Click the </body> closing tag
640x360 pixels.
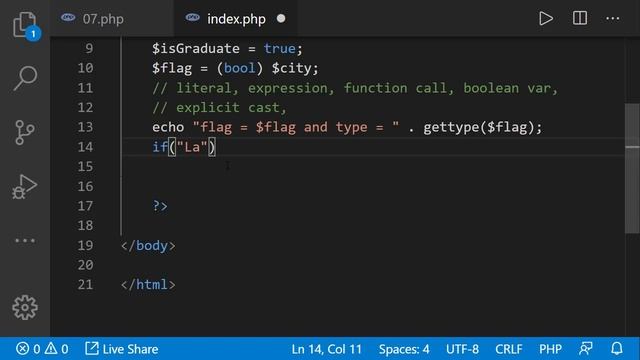click(148, 246)
